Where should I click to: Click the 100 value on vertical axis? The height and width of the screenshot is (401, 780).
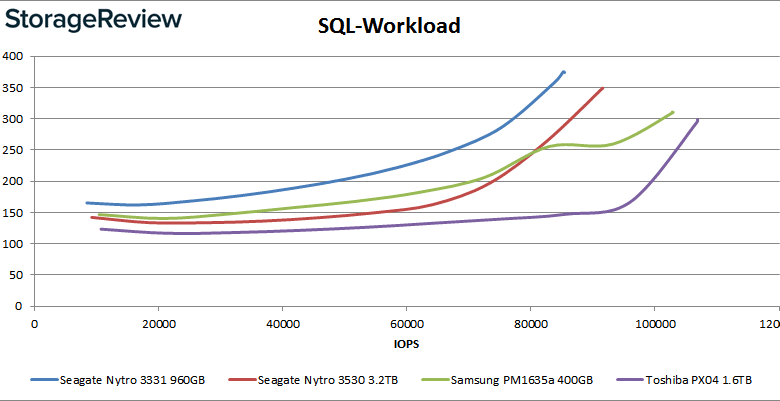[x=12, y=243]
